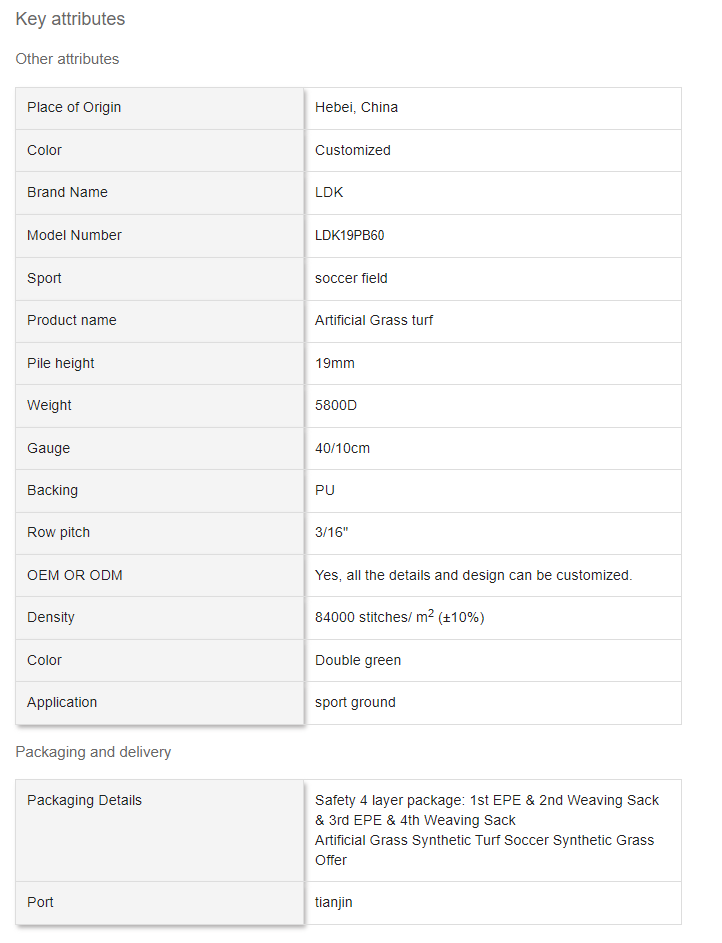Viewport: 722px width, 943px height.
Task: Click the Packaging Details label
Action: [84, 800]
